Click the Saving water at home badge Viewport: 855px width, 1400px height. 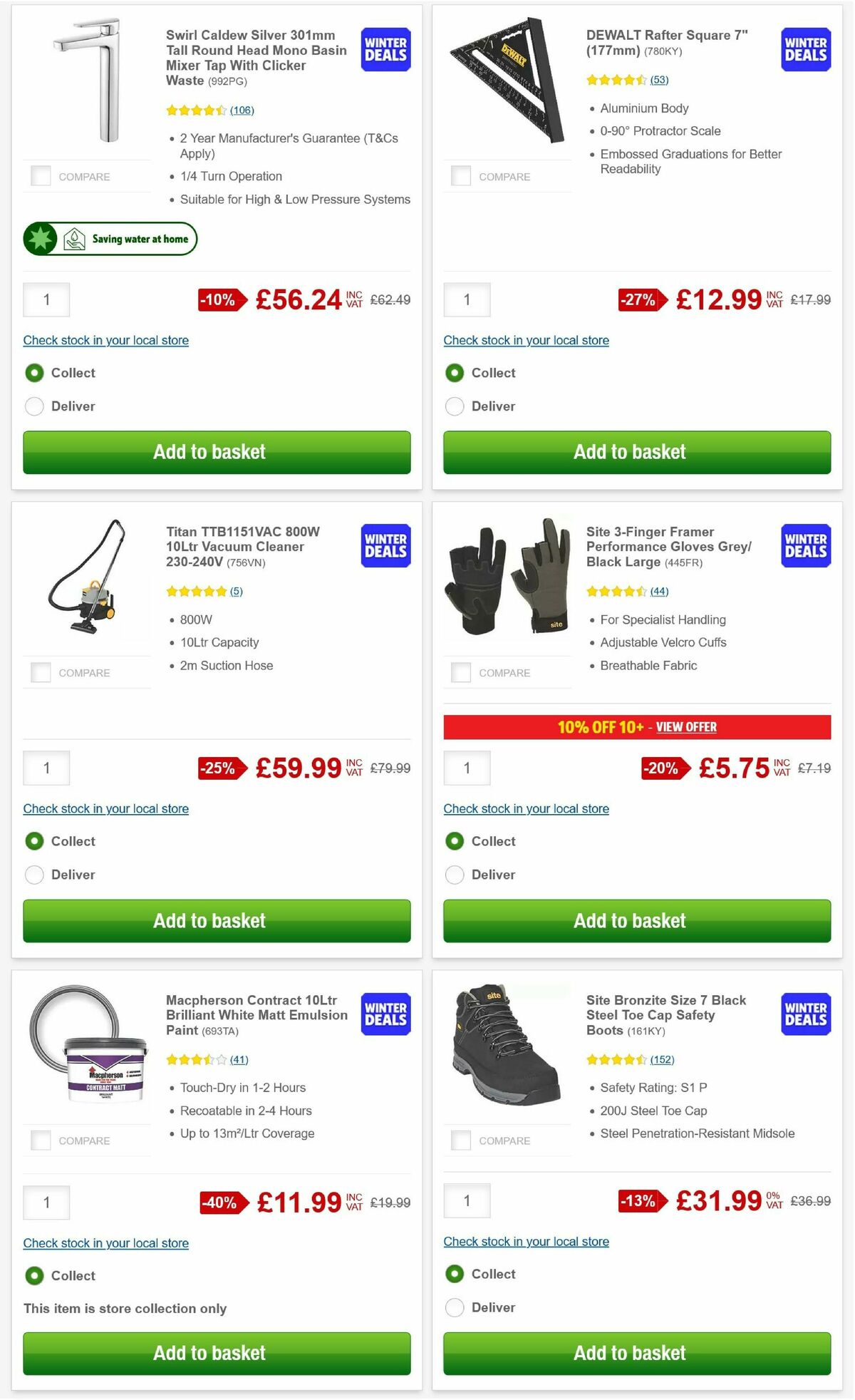tap(109, 240)
